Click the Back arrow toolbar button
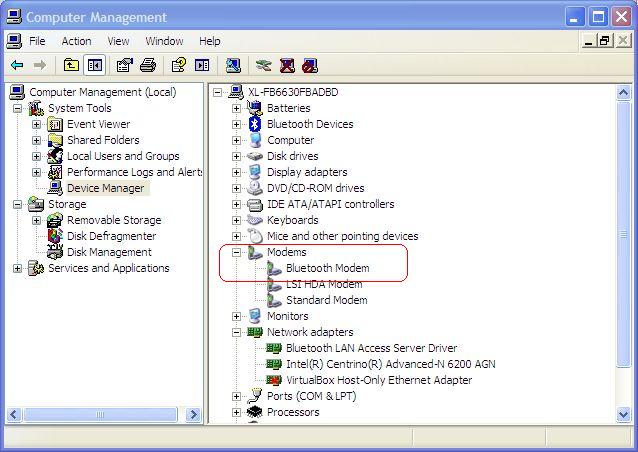Viewport: 638px width, 452px height. click(17, 66)
